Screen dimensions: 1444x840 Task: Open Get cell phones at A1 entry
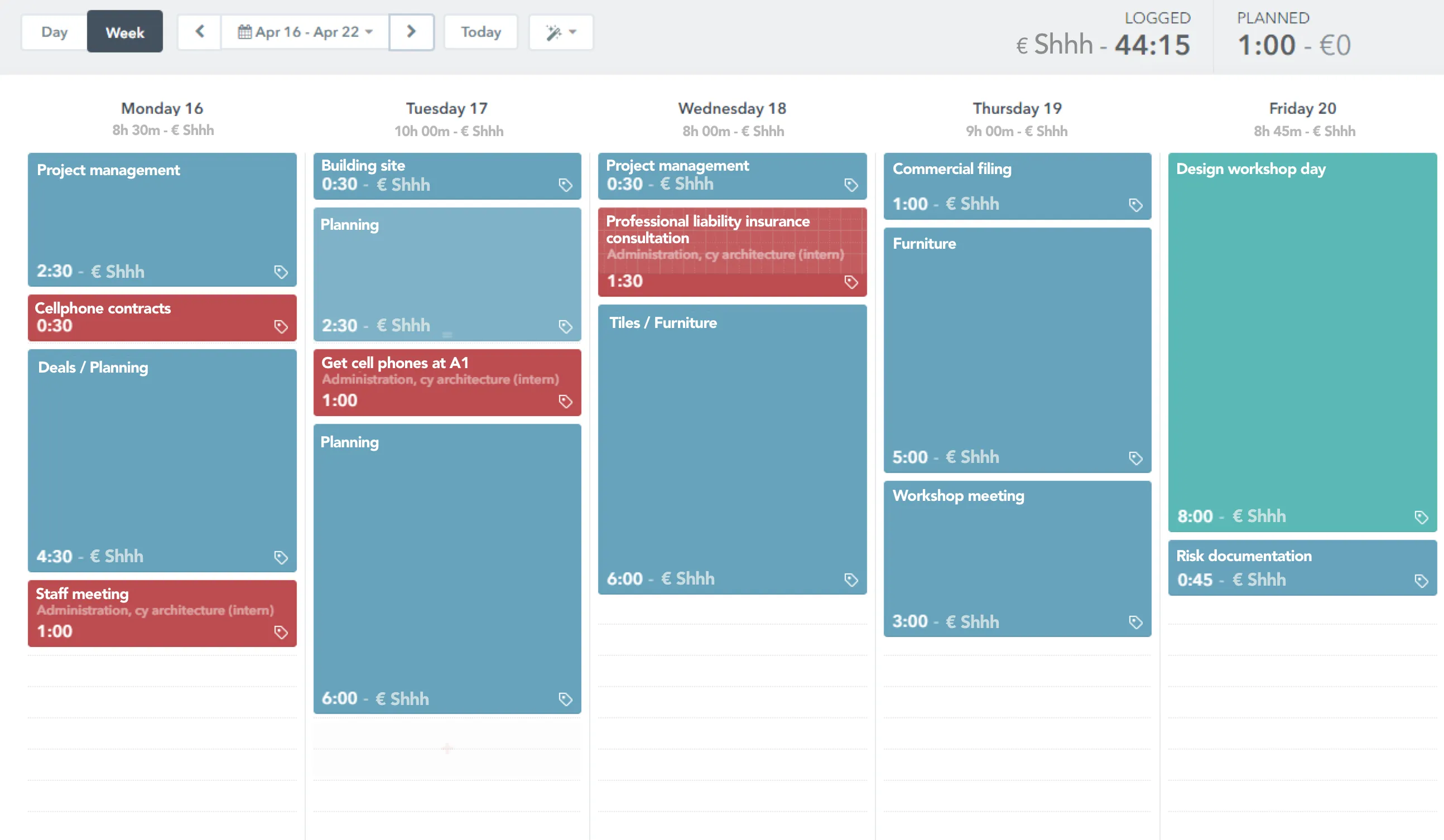pyautogui.click(x=447, y=382)
